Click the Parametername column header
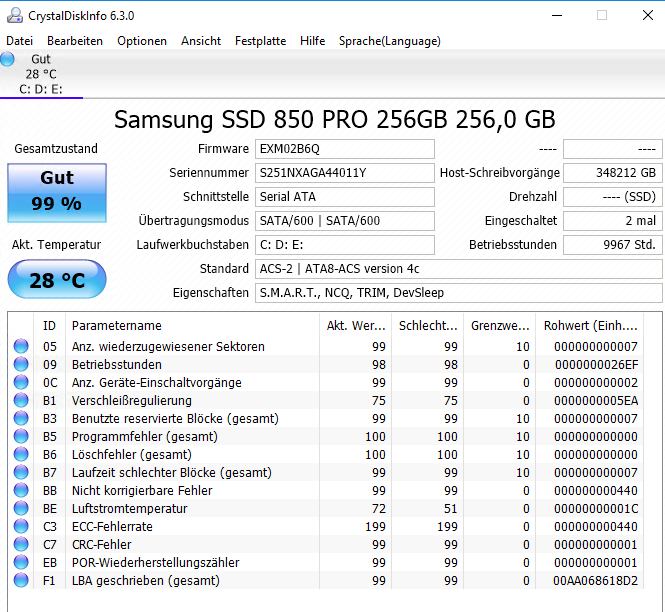The width and height of the screenshot is (665, 612). [193, 325]
